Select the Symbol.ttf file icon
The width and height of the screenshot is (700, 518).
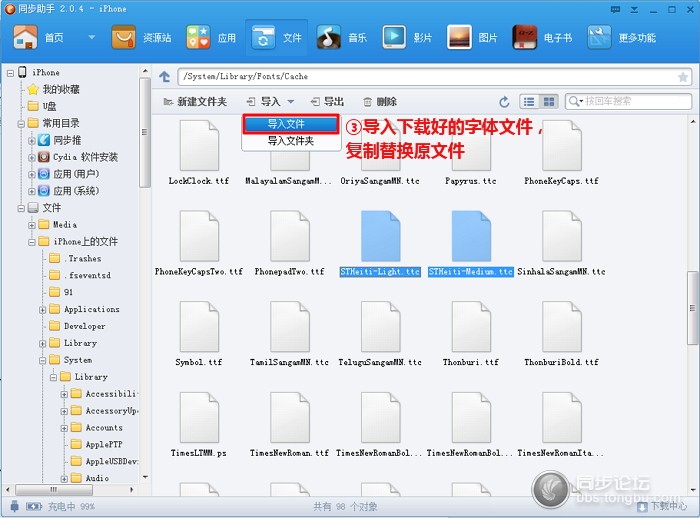point(199,327)
